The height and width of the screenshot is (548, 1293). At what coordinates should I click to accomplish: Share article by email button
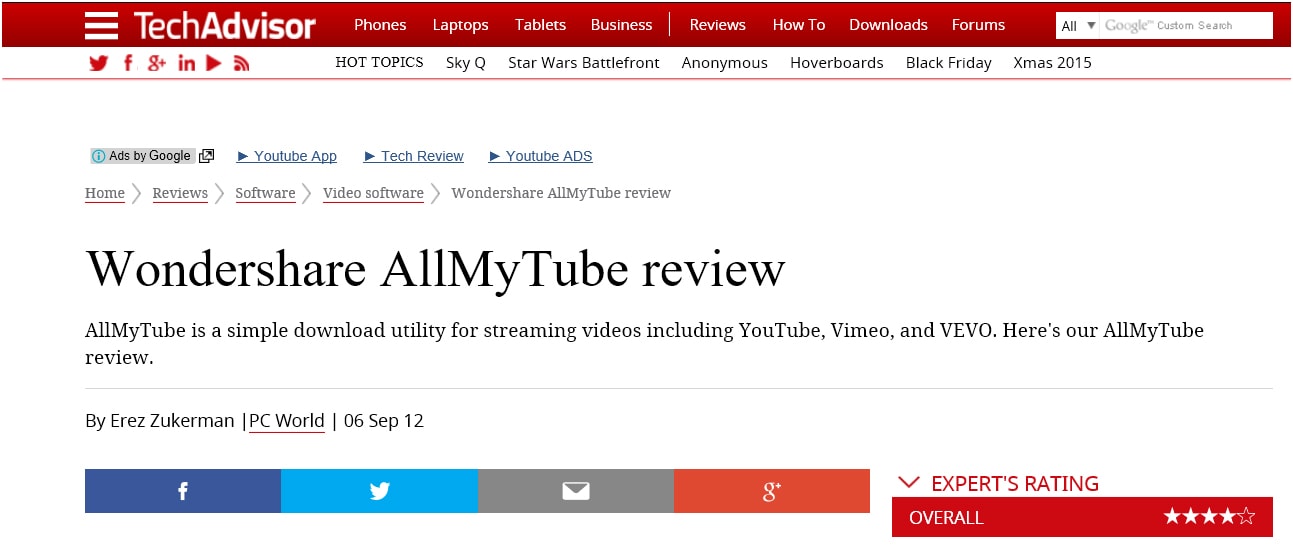point(576,491)
